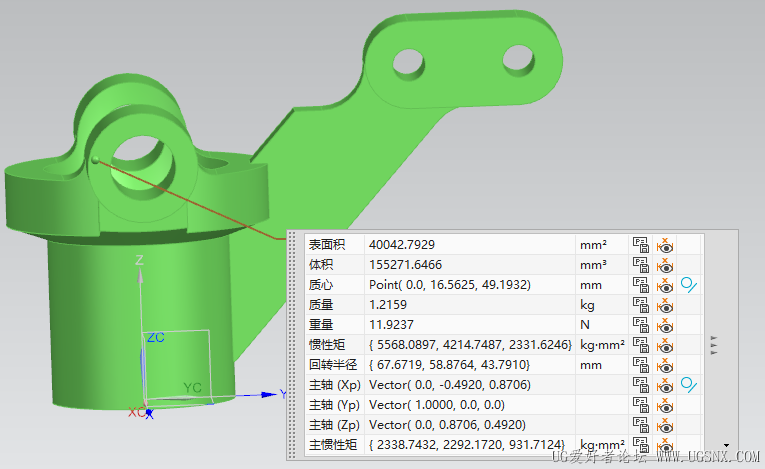
Task: Toggle the eye display icon for 回转半径
Action: pos(664,365)
